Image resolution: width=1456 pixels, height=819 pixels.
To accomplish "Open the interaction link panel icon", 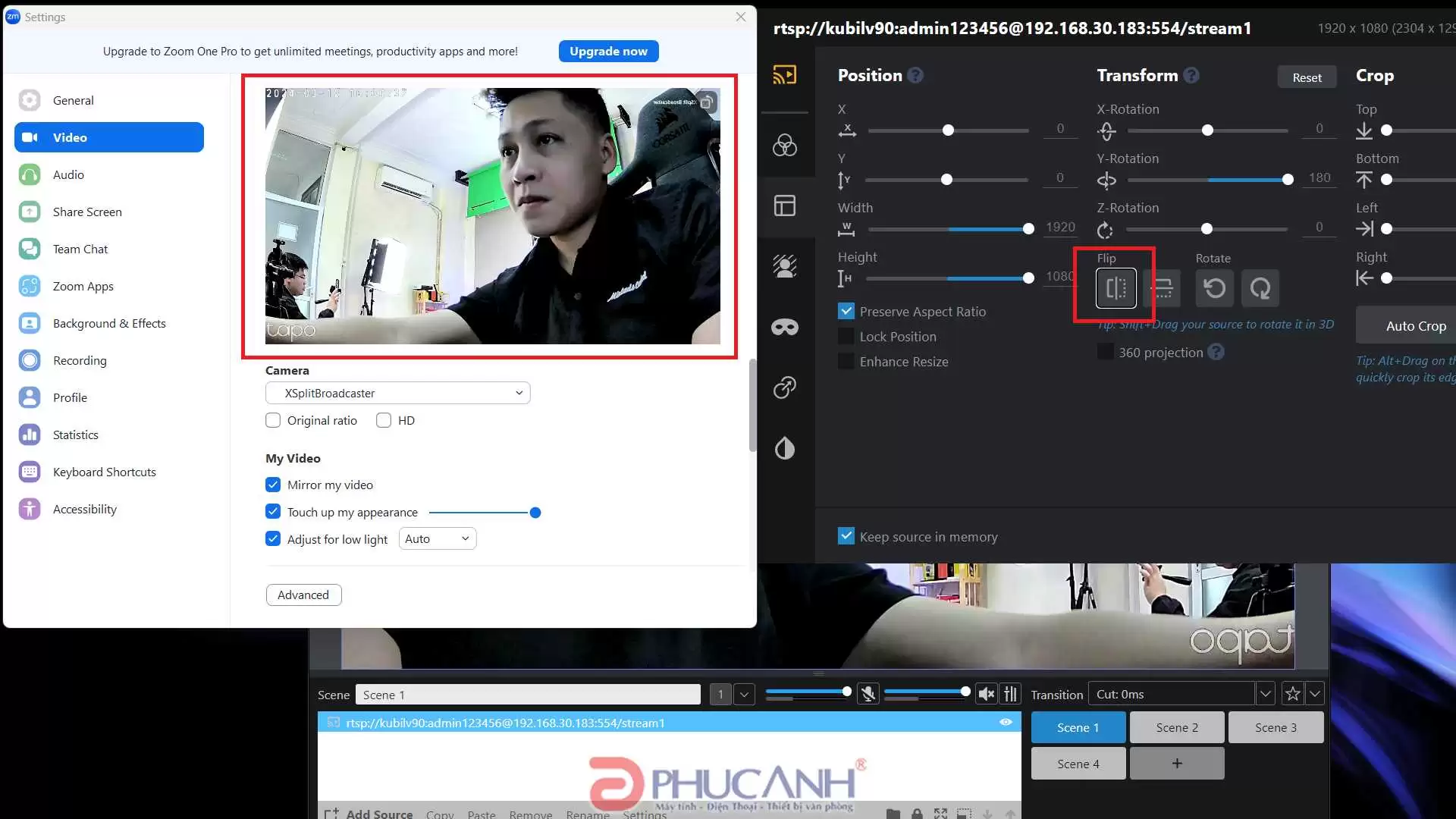I will [785, 388].
